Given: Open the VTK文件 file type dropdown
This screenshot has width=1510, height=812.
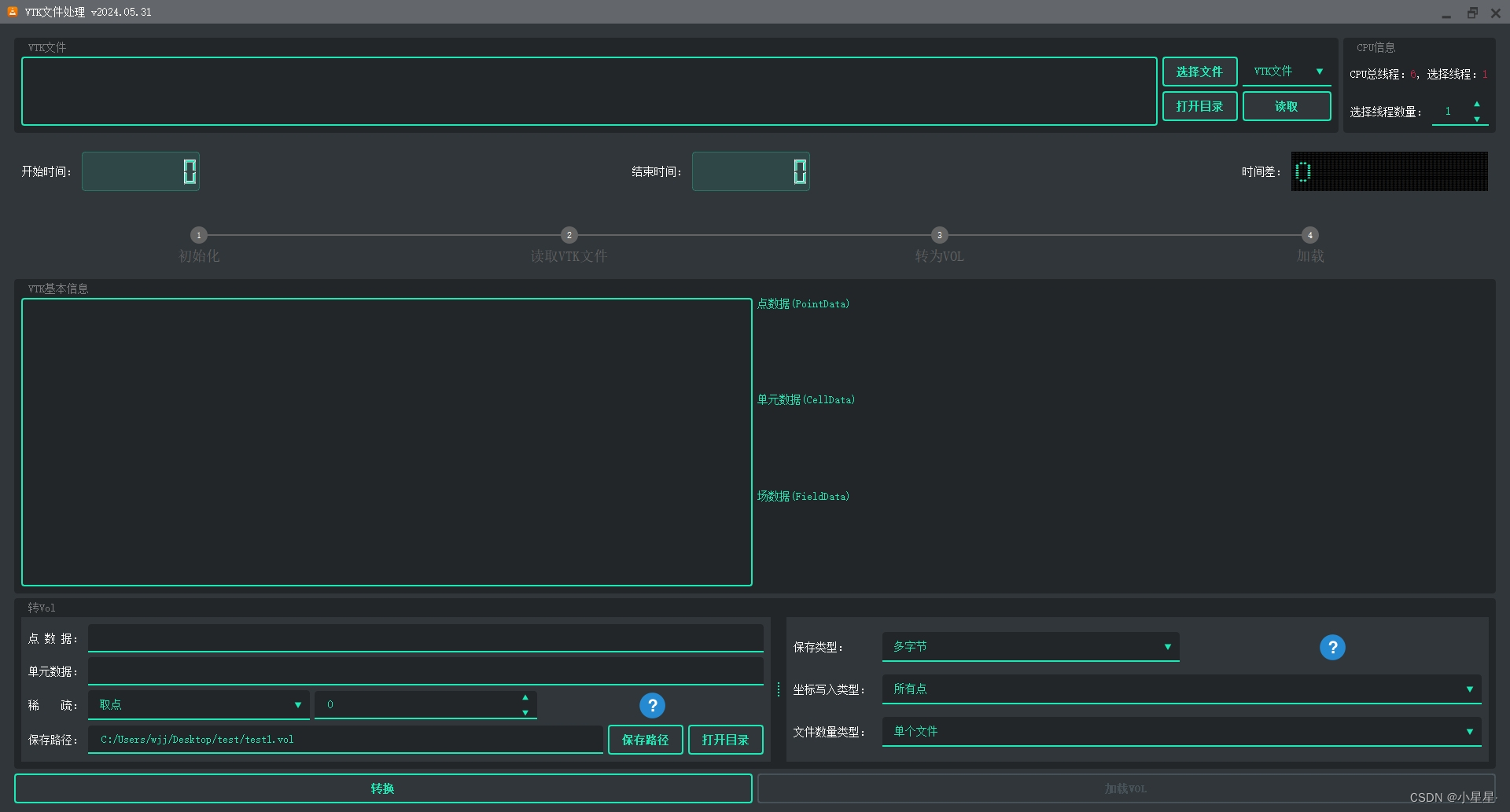Looking at the screenshot, I should point(1286,71).
